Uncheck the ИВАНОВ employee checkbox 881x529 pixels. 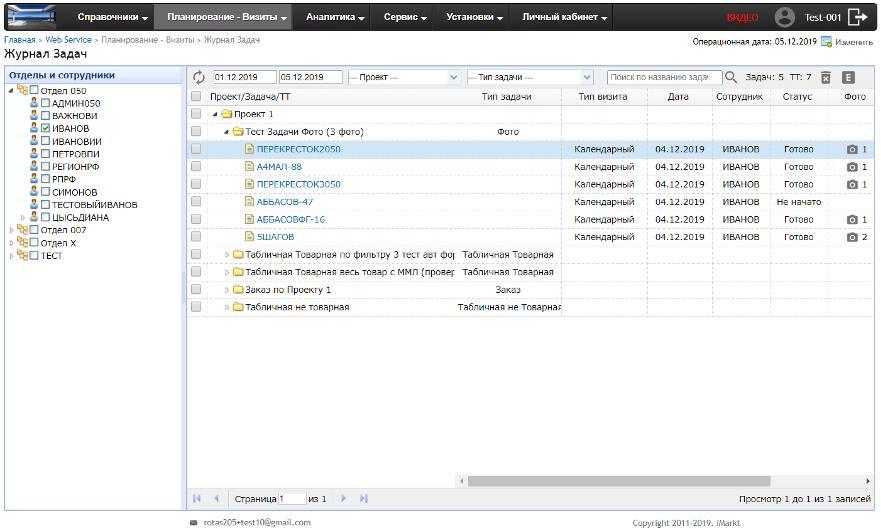[46, 128]
